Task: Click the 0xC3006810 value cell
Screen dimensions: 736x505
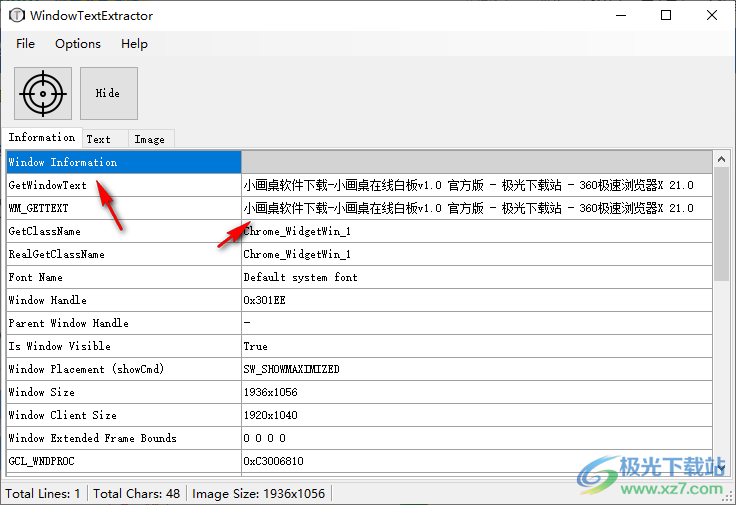Action: [x=477, y=461]
